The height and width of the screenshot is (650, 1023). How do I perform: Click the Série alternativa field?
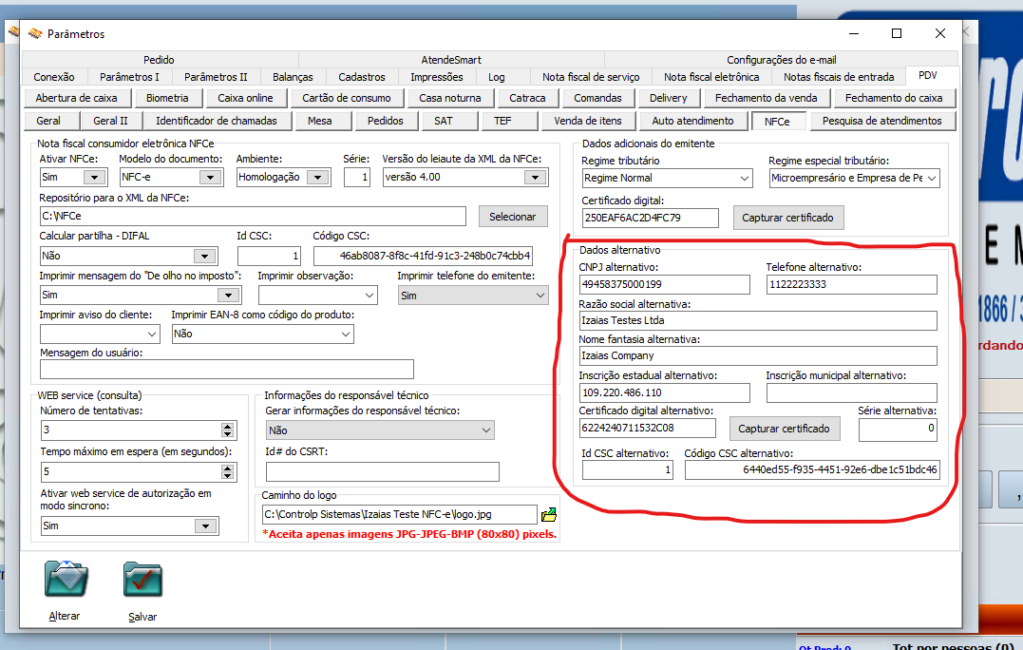(898, 429)
